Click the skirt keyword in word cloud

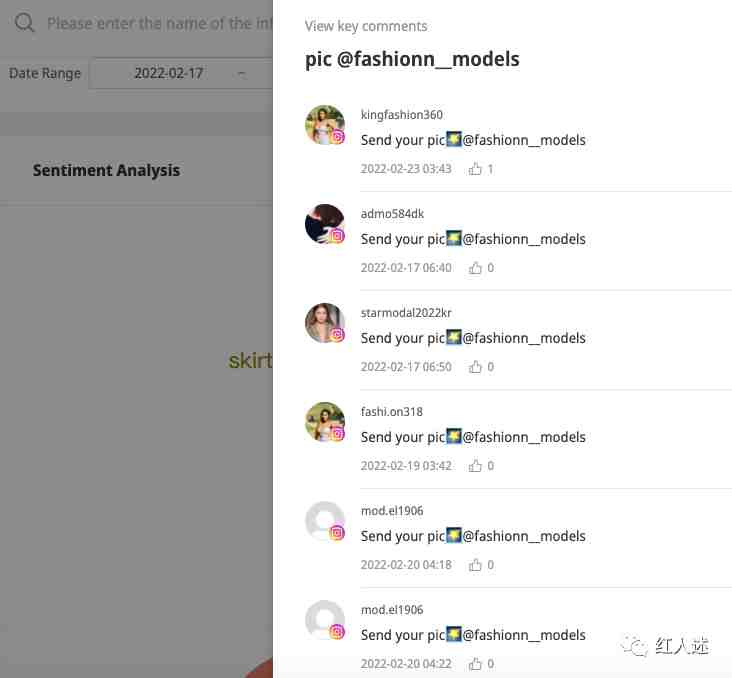click(250, 360)
